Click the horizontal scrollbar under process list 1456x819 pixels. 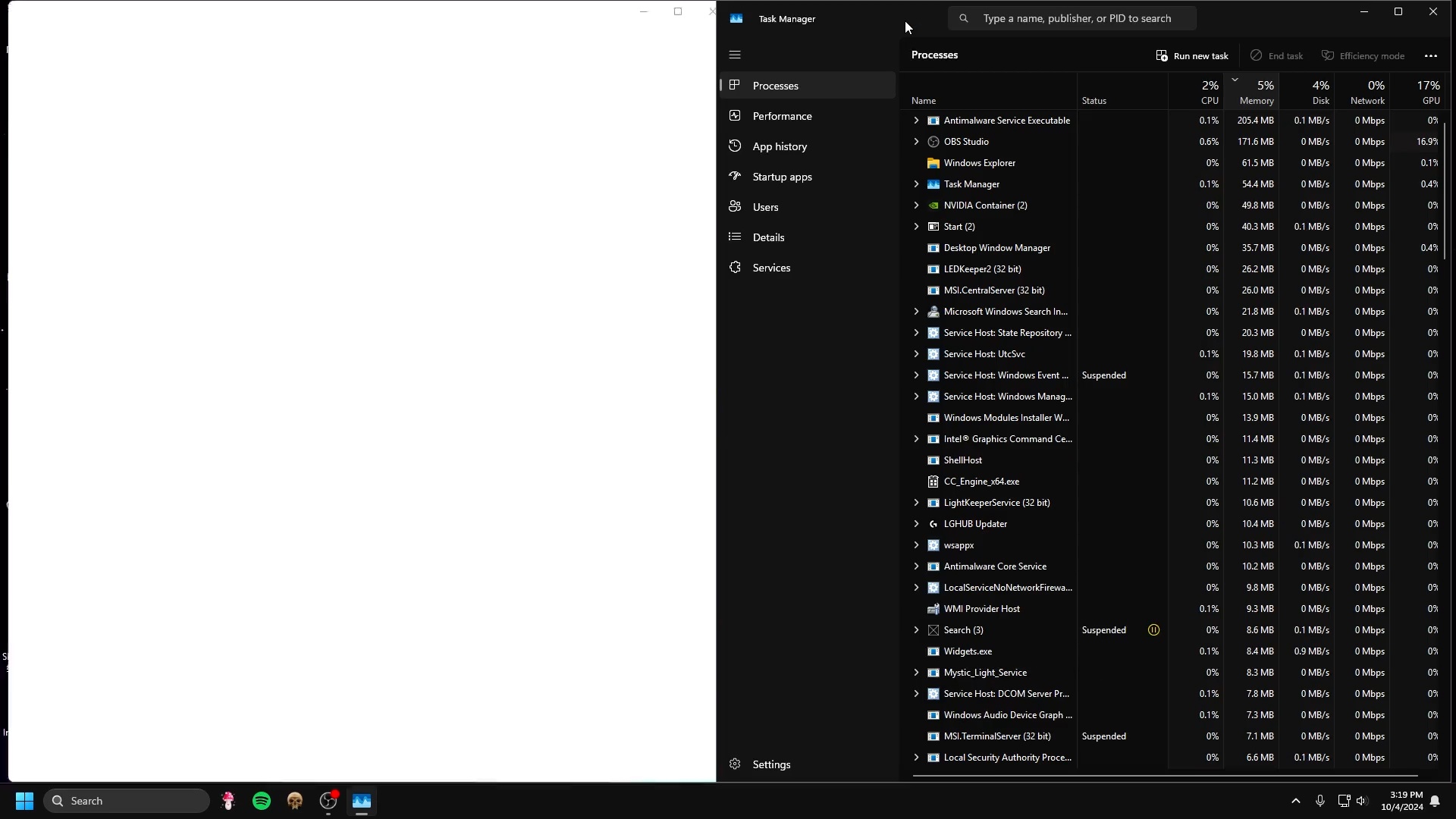[x=1165, y=775]
